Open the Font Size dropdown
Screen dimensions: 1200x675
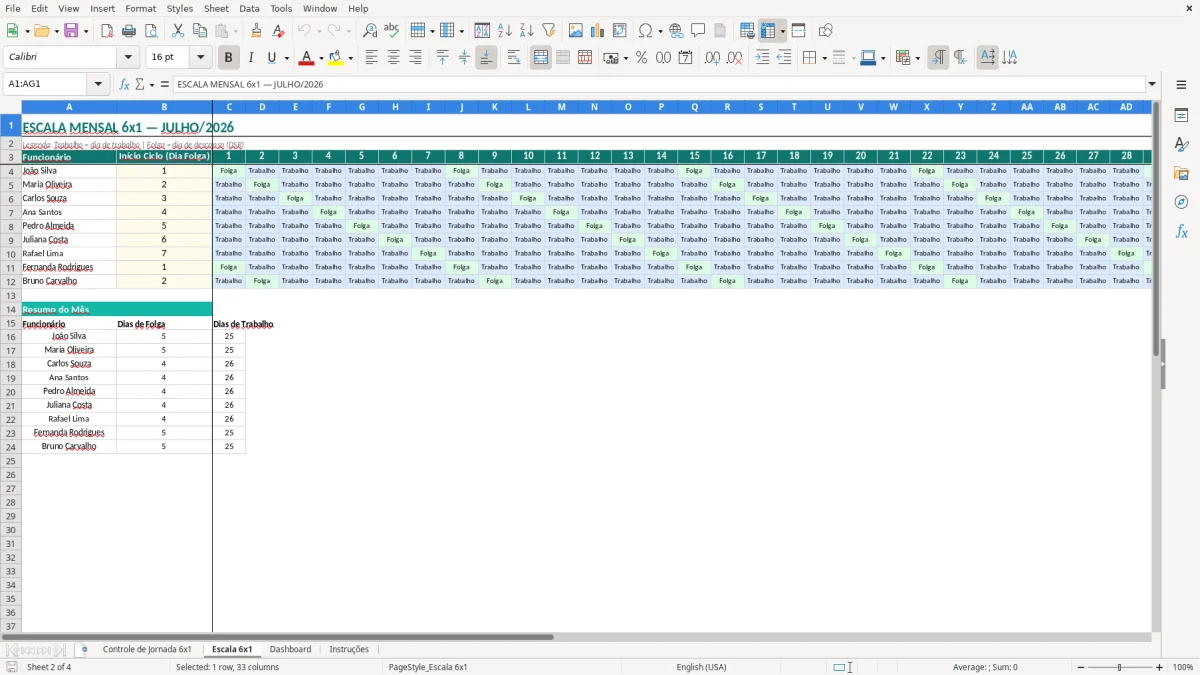pos(200,58)
